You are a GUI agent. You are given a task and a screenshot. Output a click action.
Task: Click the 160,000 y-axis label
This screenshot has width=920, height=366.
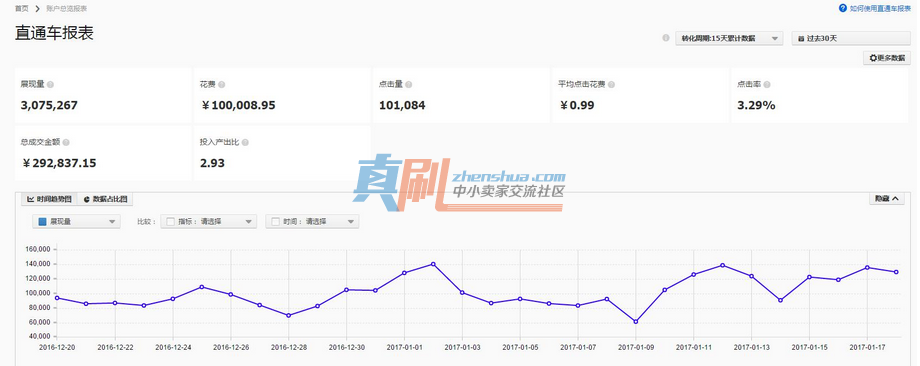click(39, 249)
